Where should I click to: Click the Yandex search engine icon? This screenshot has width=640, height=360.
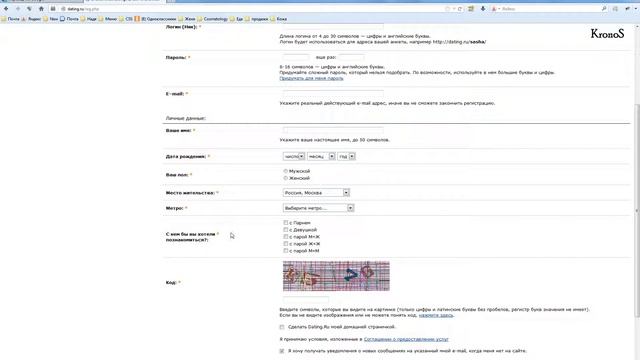click(493, 9)
